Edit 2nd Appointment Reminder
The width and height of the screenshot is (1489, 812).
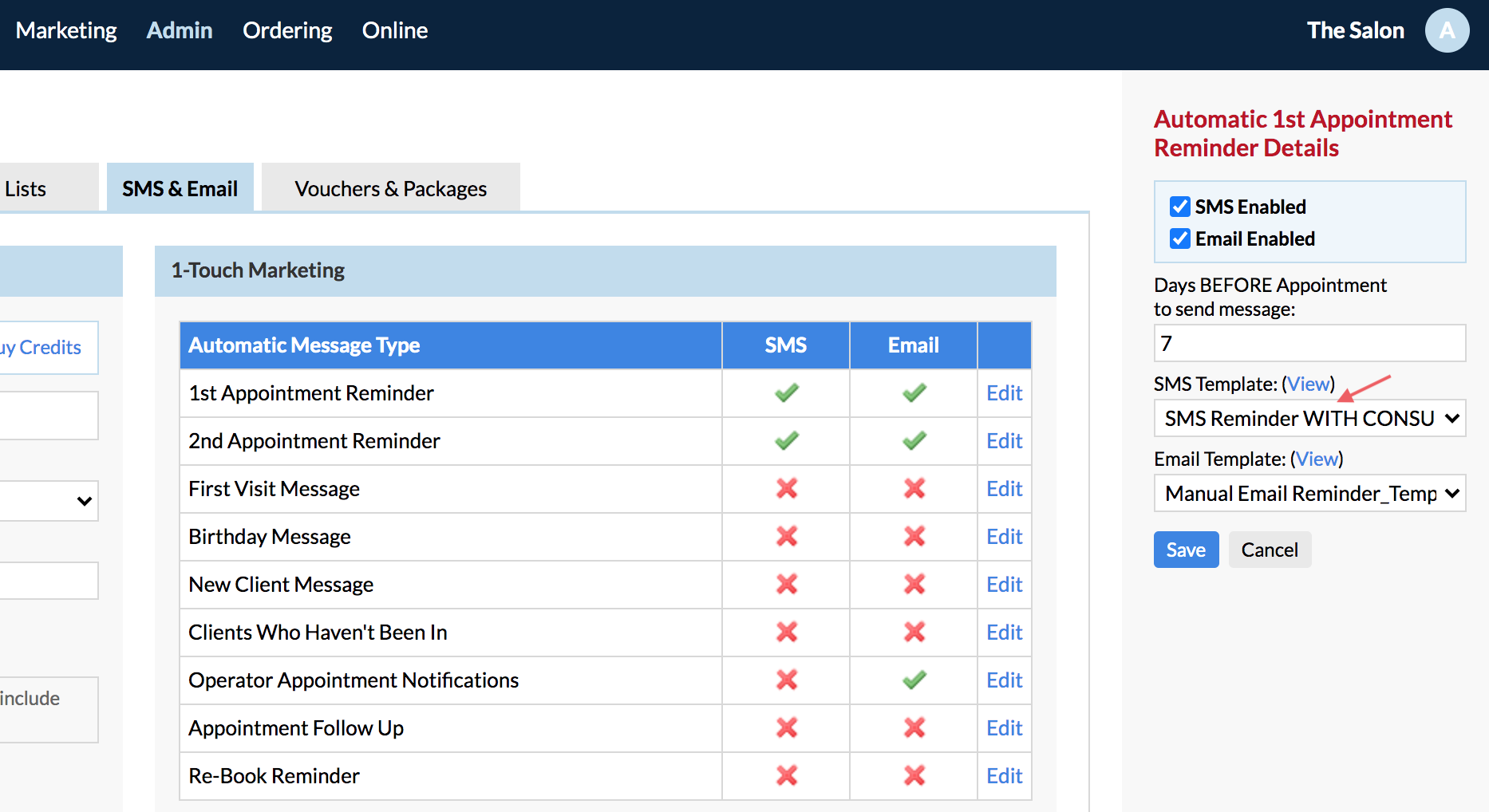point(1004,441)
